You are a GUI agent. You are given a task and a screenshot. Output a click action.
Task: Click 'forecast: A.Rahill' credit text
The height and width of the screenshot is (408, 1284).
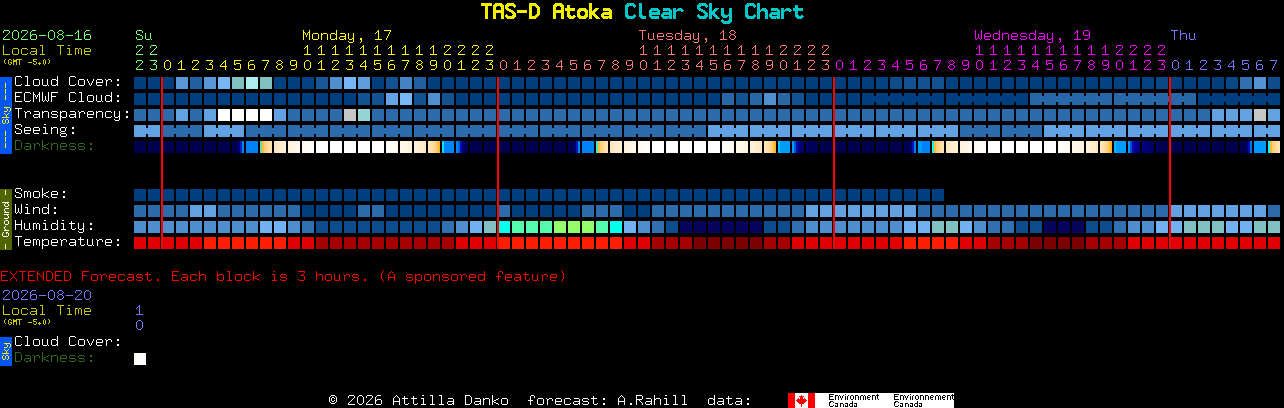(607, 400)
